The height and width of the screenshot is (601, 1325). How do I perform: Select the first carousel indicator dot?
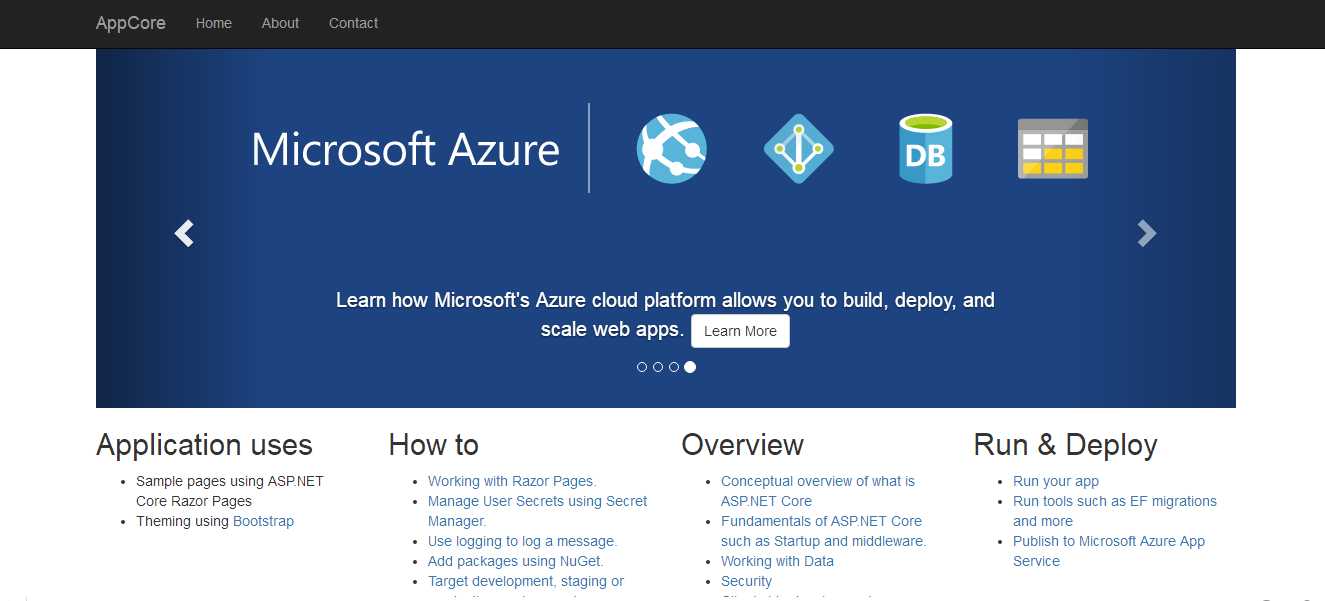(x=642, y=367)
